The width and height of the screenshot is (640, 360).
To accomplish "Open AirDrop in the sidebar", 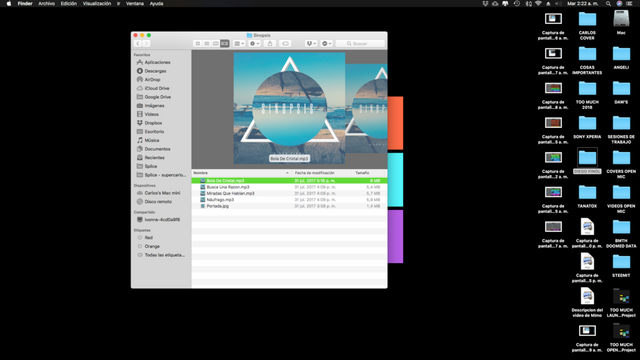I will pos(152,80).
